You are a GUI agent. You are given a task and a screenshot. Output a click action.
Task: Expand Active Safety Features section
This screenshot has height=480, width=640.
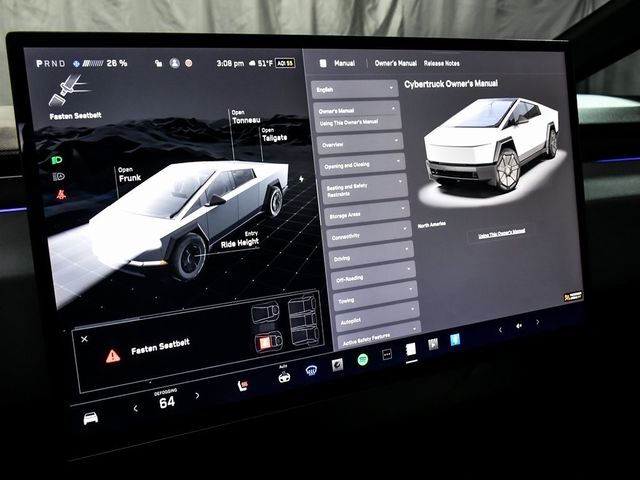tap(380, 338)
